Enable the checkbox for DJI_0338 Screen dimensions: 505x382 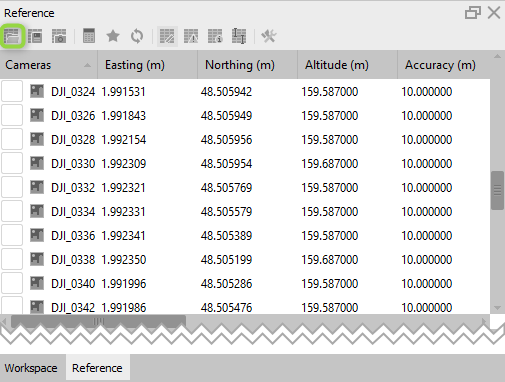pyautogui.click(x=12, y=259)
